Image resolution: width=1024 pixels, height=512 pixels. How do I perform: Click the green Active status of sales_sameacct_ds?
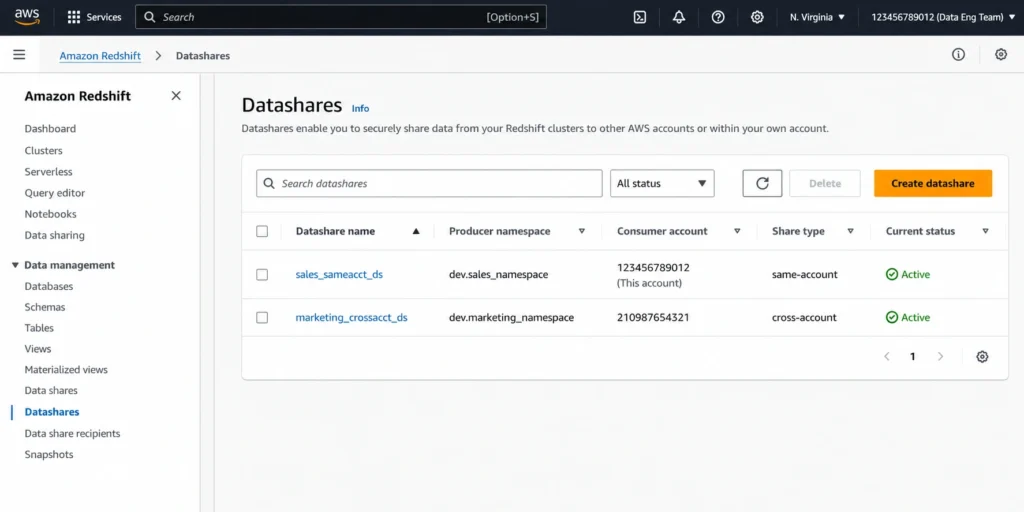908,274
